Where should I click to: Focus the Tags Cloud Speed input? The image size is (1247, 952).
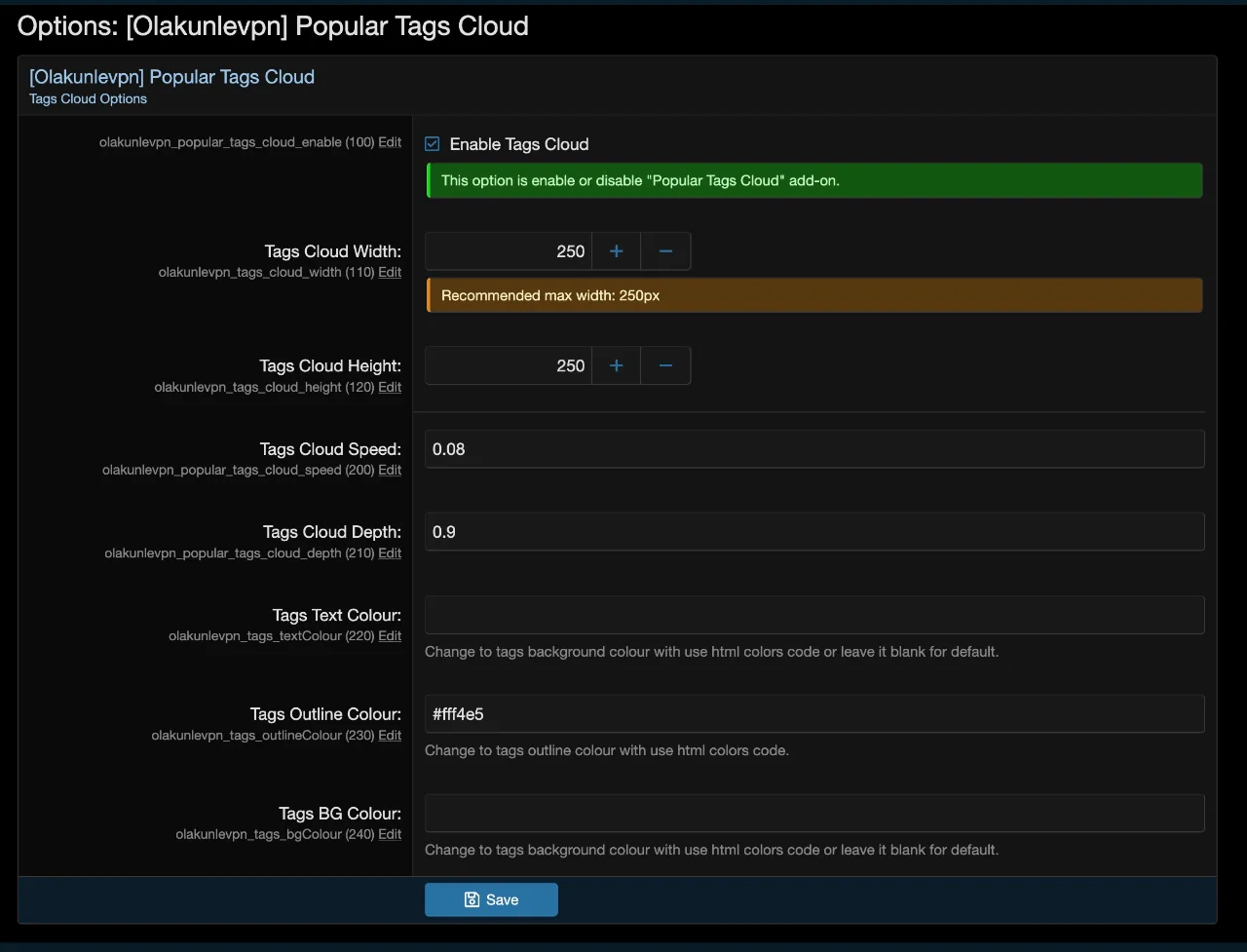(814, 449)
